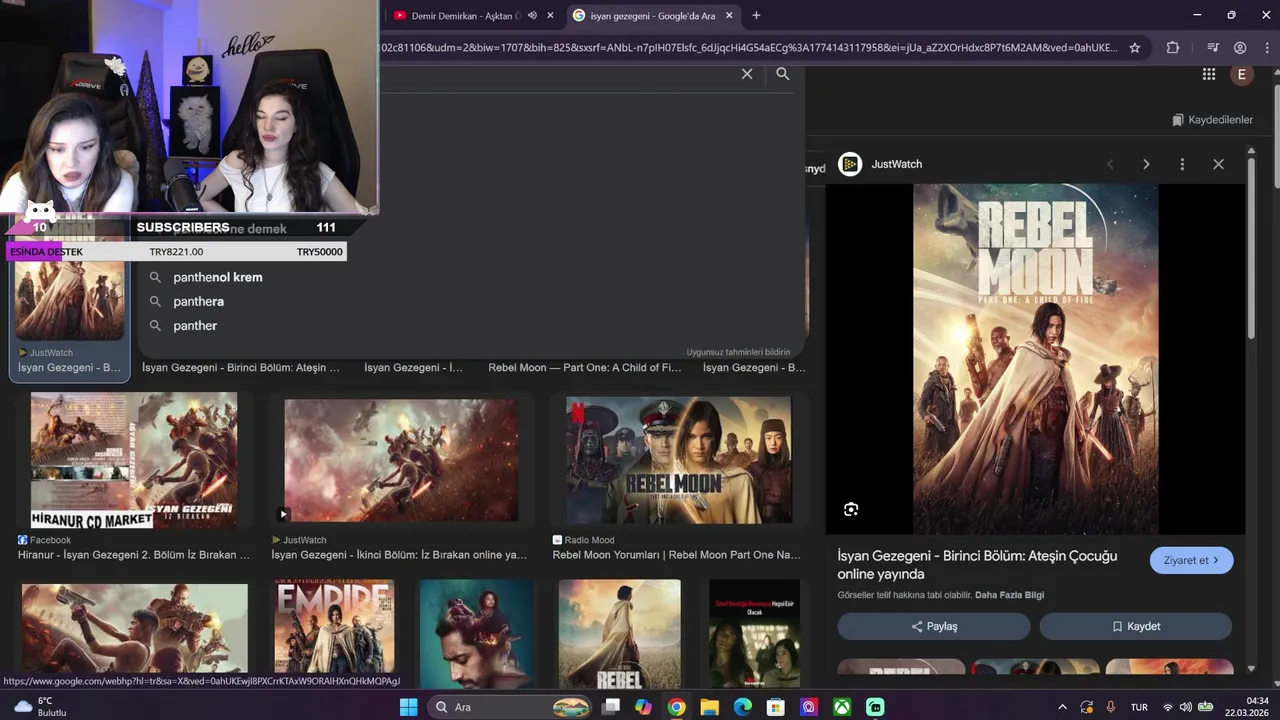Open a new browser tab
Screen dimensions: 1280x720
(756, 15)
